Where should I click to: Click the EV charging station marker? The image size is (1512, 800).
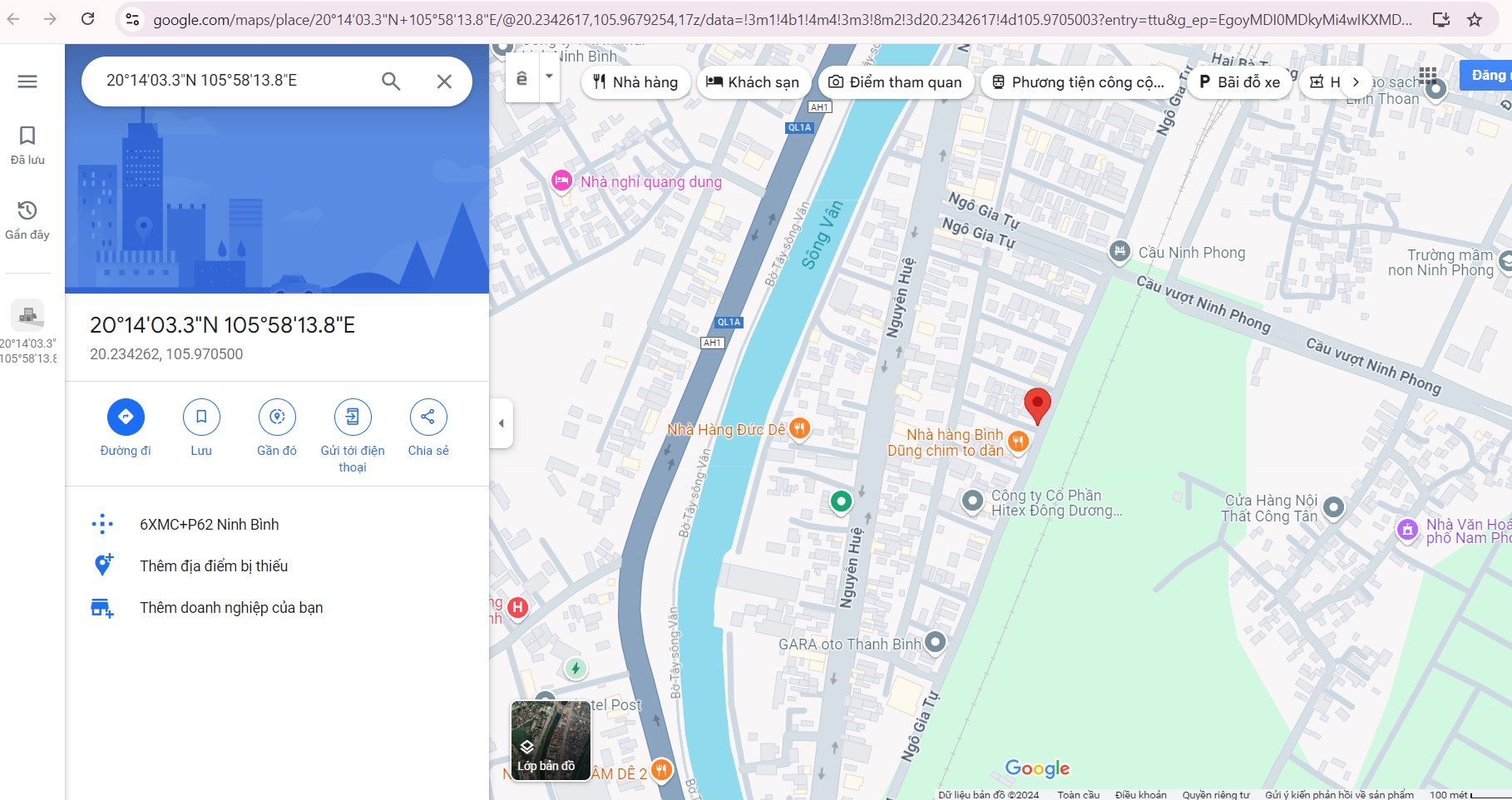point(576,668)
